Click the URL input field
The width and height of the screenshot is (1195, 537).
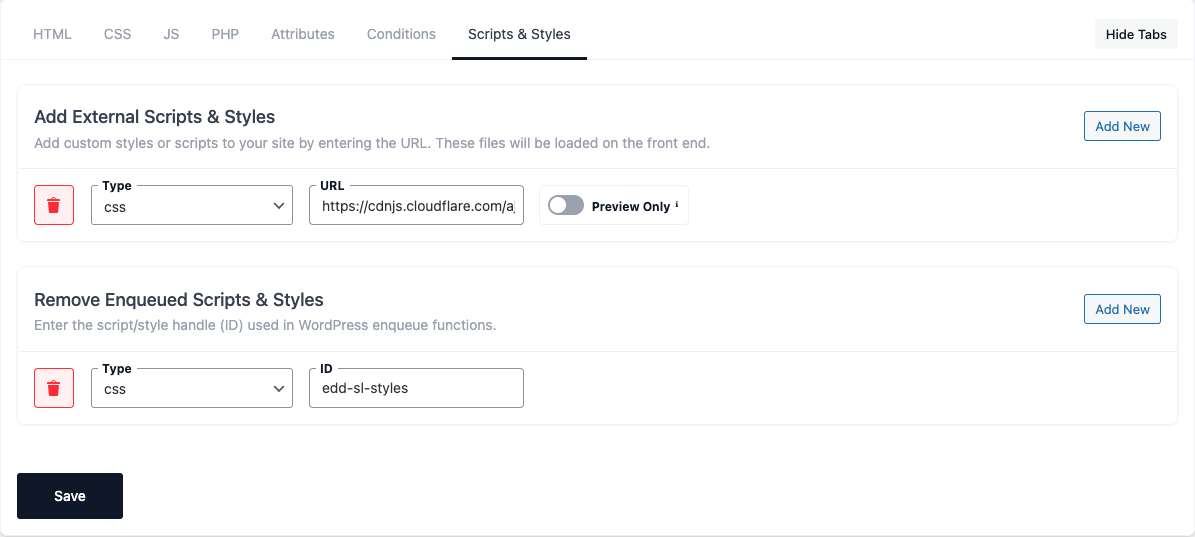[416, 206]
